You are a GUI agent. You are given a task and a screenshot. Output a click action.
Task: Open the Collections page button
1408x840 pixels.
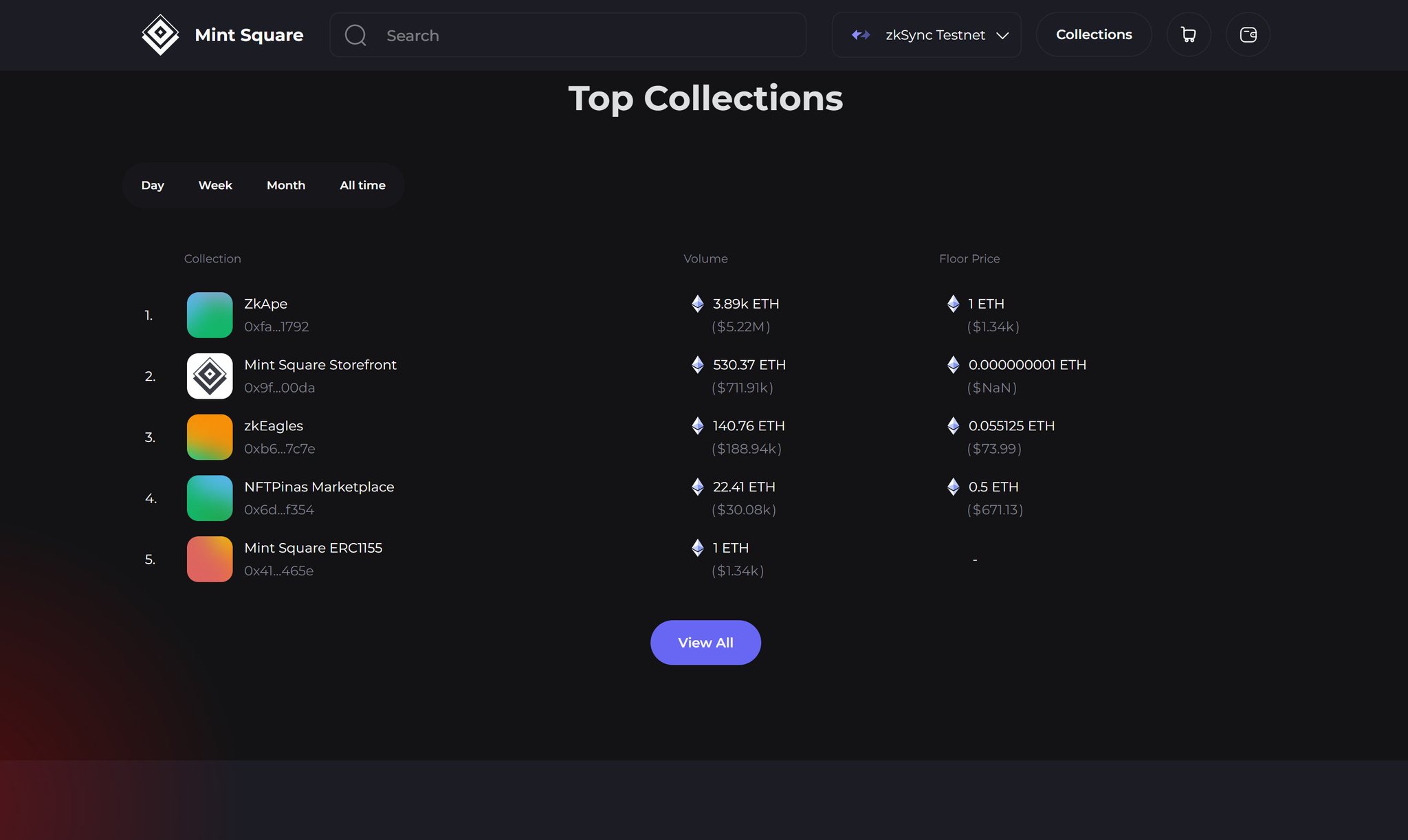(x=1093, y=34)
